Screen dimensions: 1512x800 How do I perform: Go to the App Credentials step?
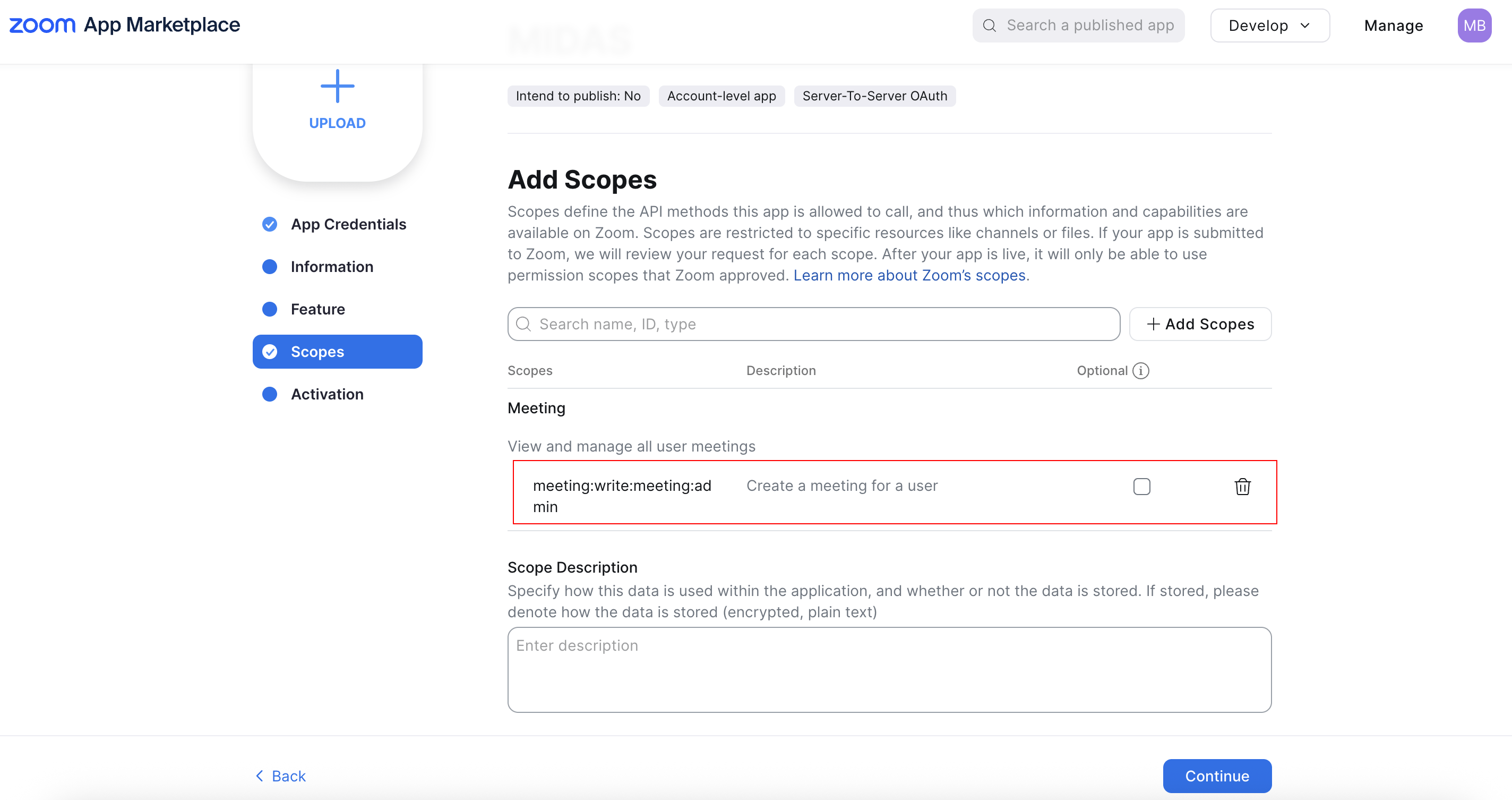coord(338,224)
